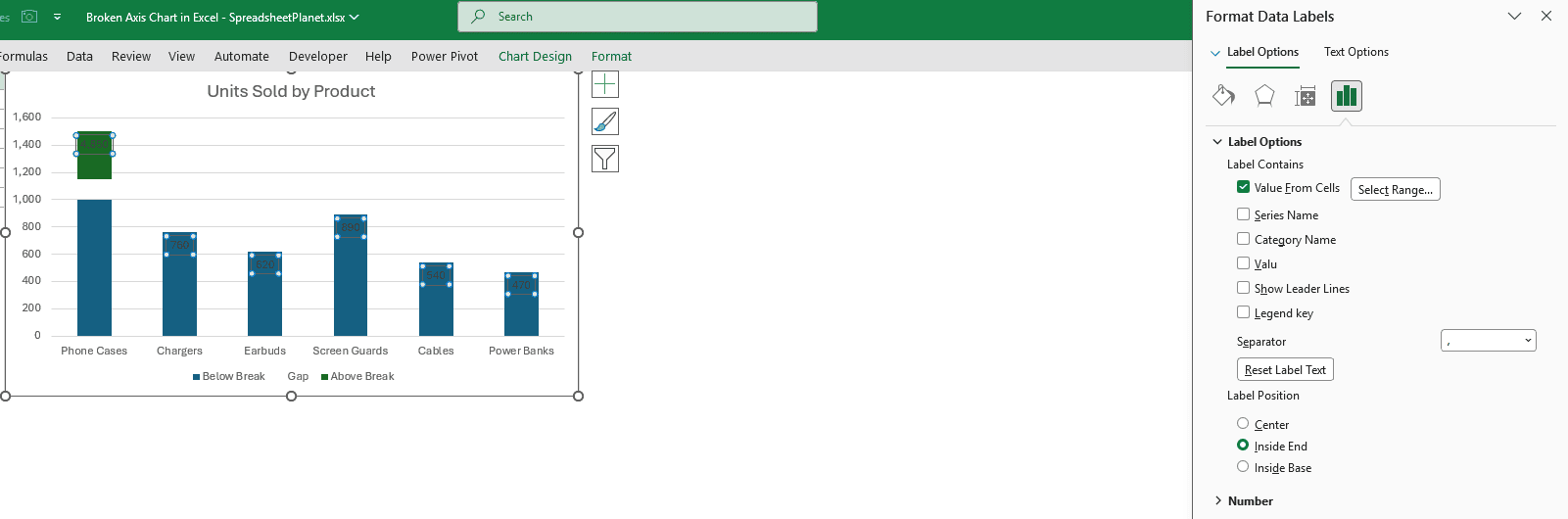
Task: Select Label Options bar chart icon
Action: click(1347, 96)
